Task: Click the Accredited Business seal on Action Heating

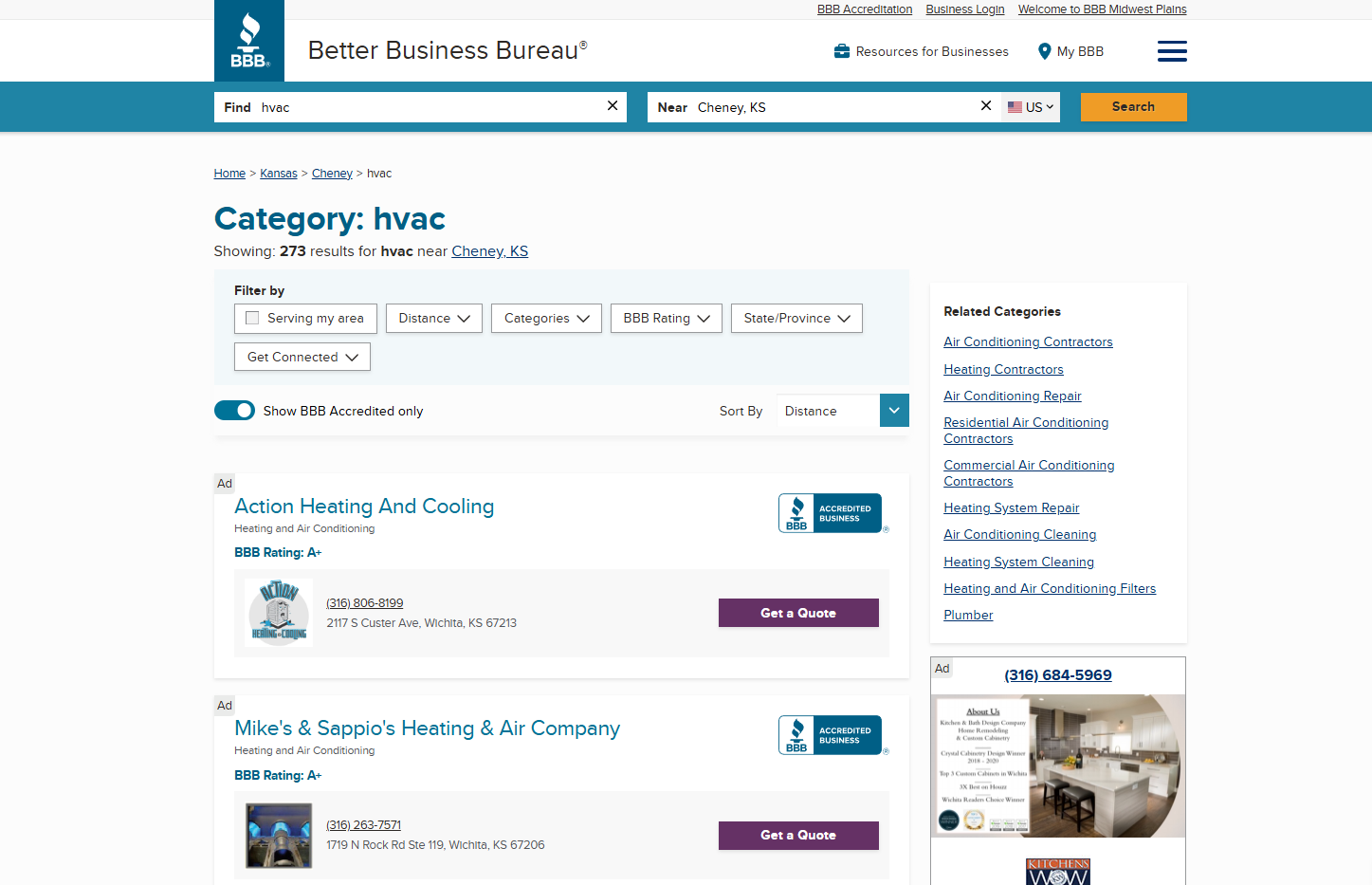Action: tap(832, 513)
